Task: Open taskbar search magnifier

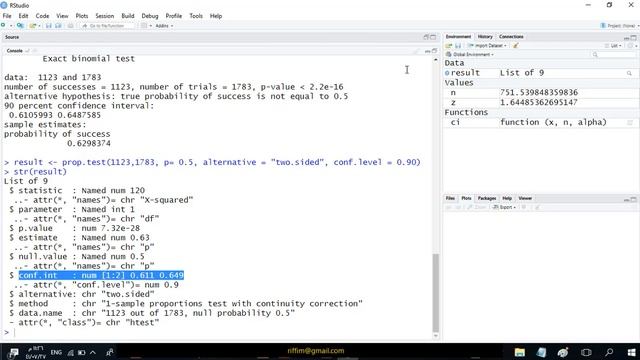Action: (x=609, y=352)
